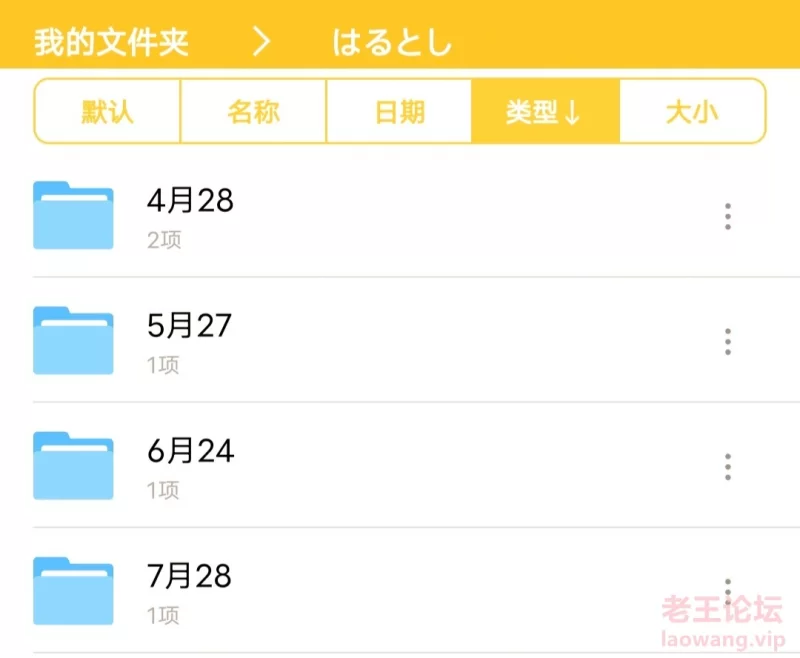Screen dimensions: 800x658
Task: Select the 4月28 folder name
Action: pos(190,201)
